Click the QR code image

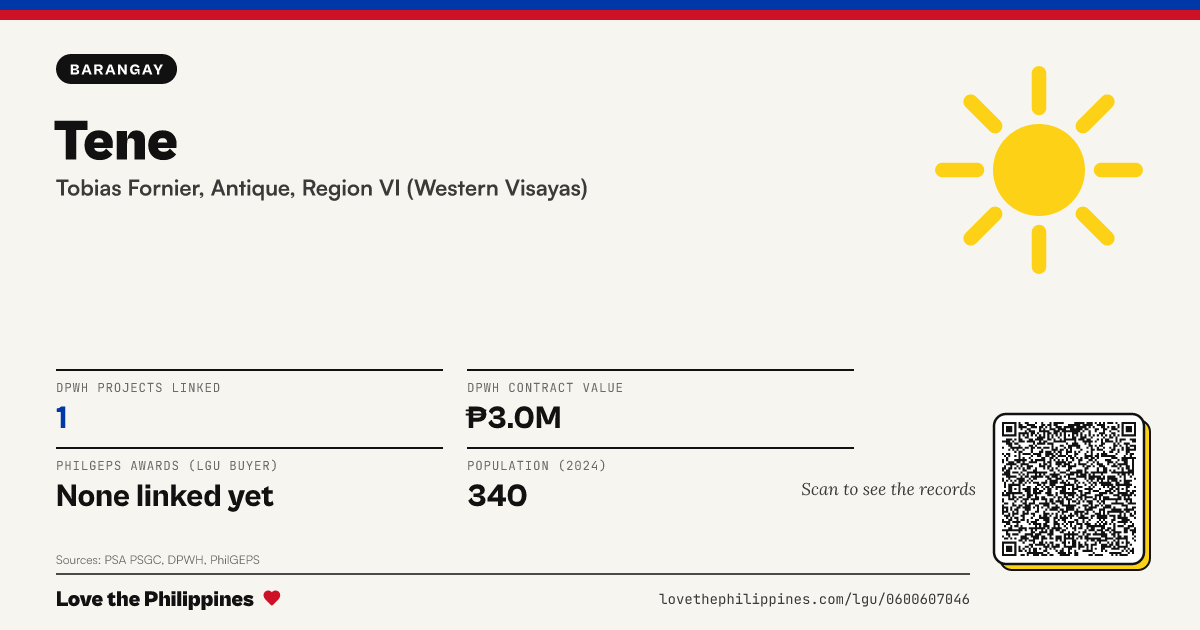[1069, 489]
